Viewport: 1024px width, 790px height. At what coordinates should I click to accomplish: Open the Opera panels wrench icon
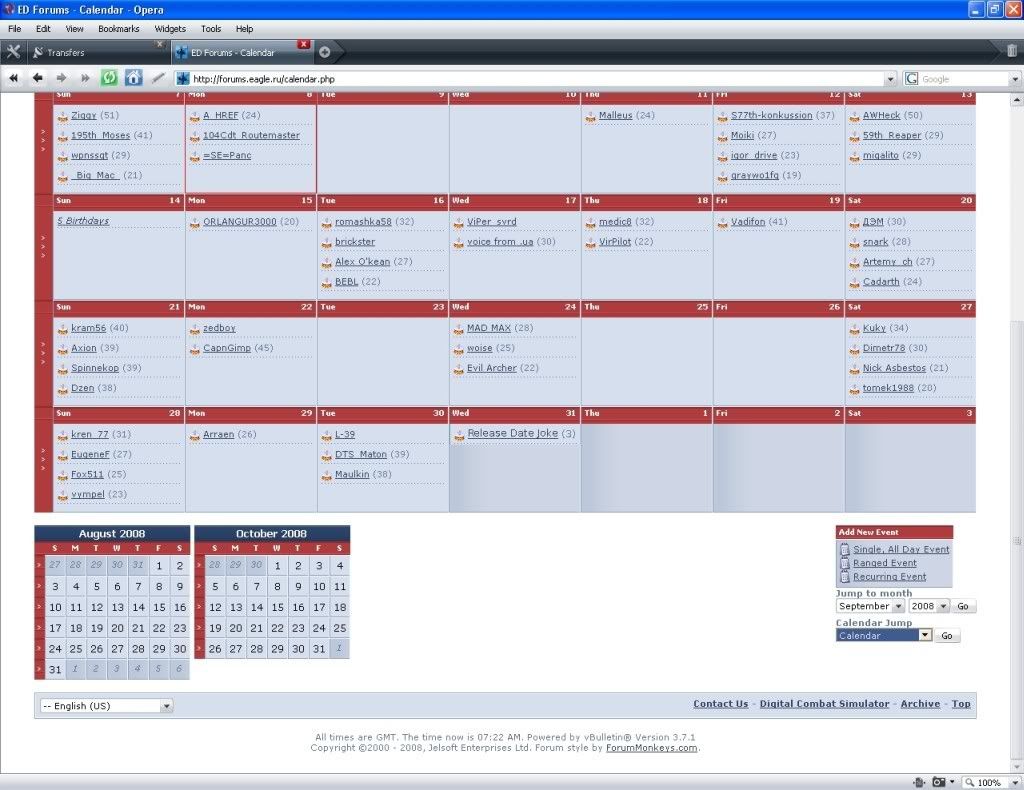click(x=13, y=52)
